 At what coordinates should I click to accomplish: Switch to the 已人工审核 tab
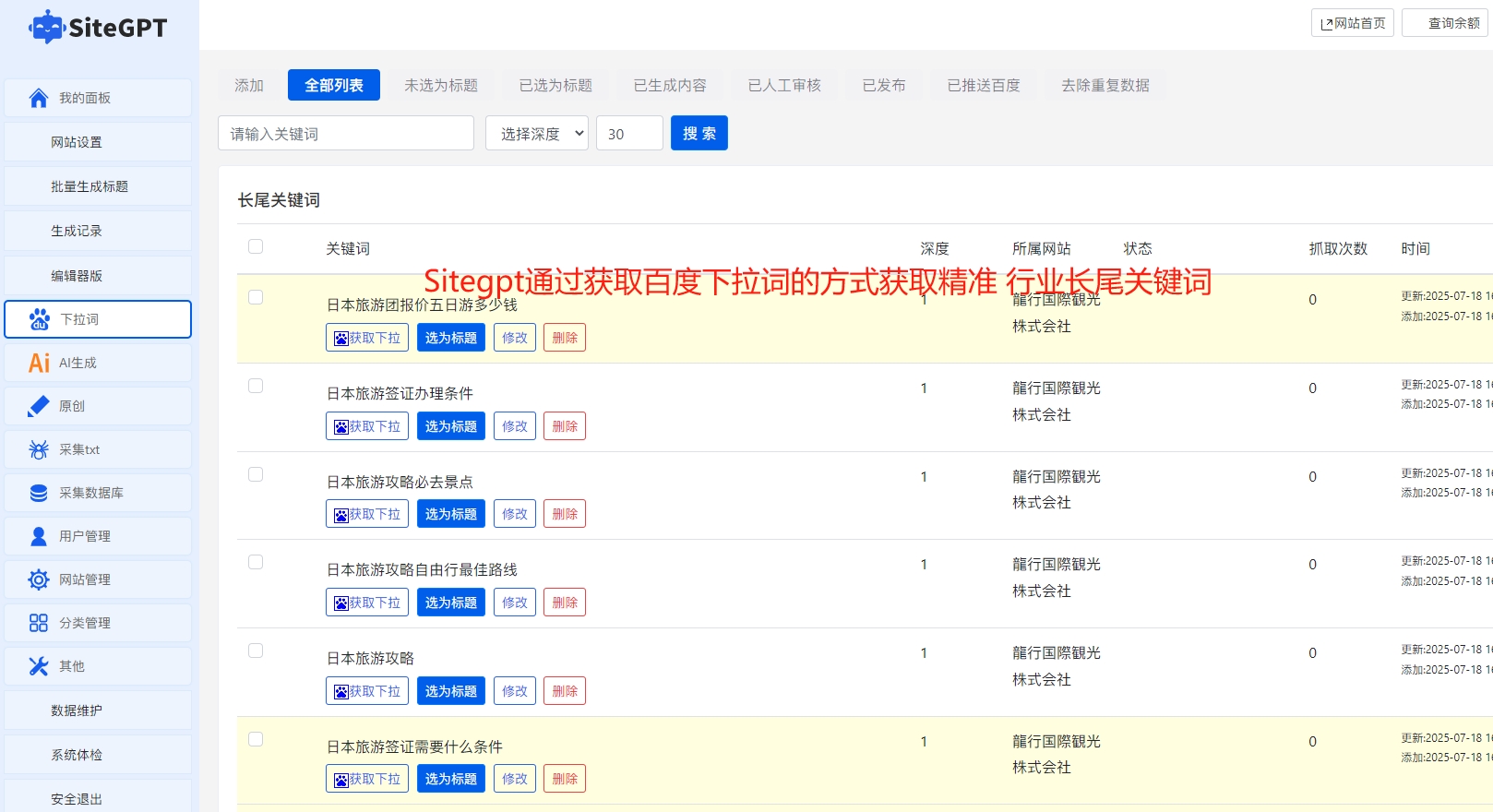pos(784,85)
